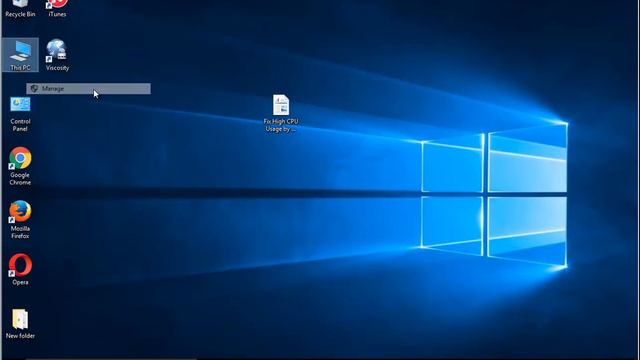Viewport: 640px width, 360px height.
Task: Choose Manage from the context menu
Action: pyautogui.click(x=89, y=89)
